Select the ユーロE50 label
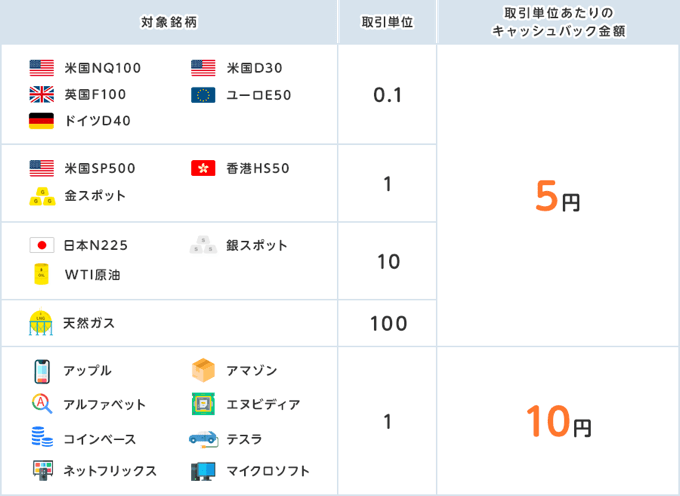Screen dimensions: 680x496 point(259,95)
